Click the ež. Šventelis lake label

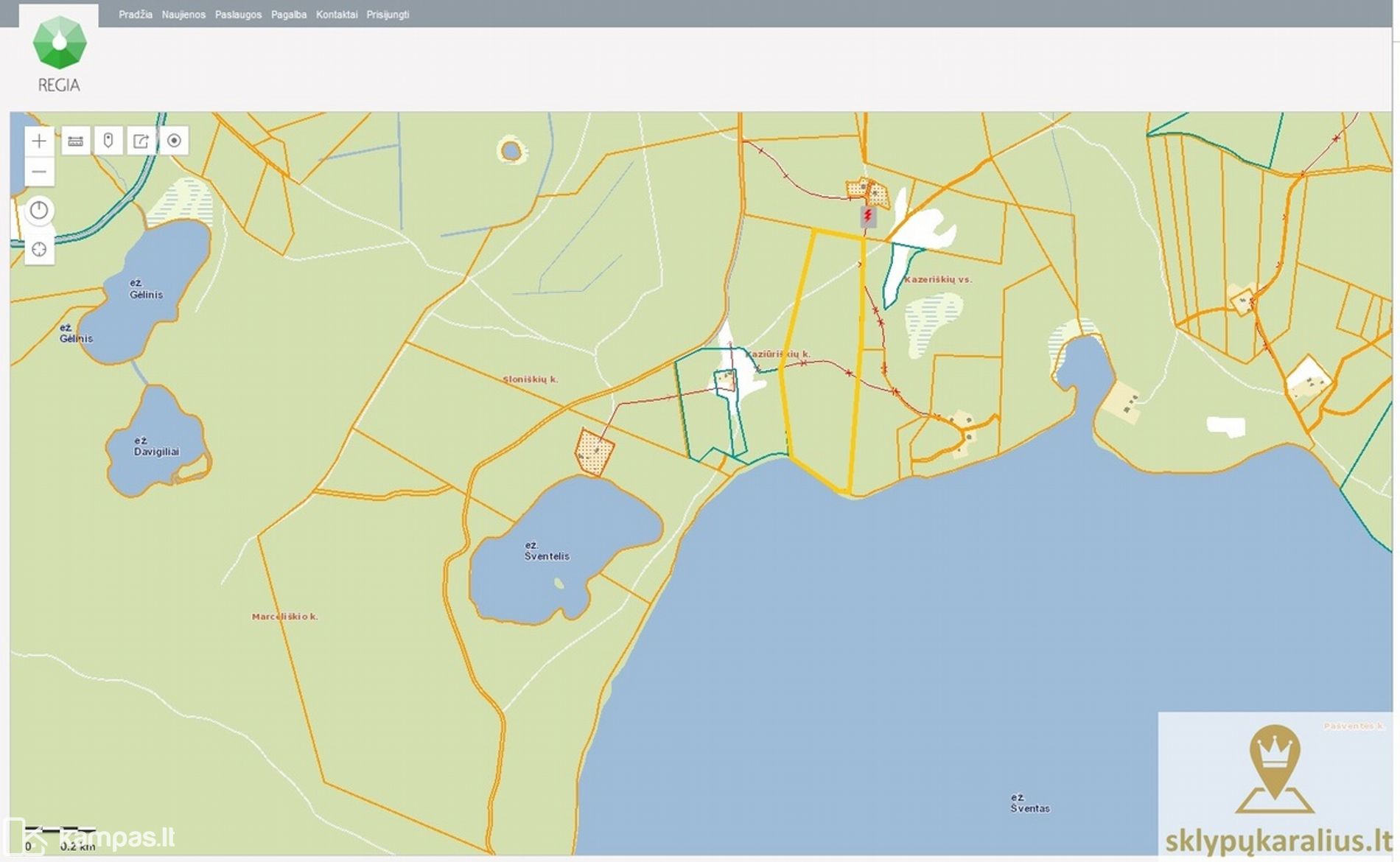pos(546,551)
